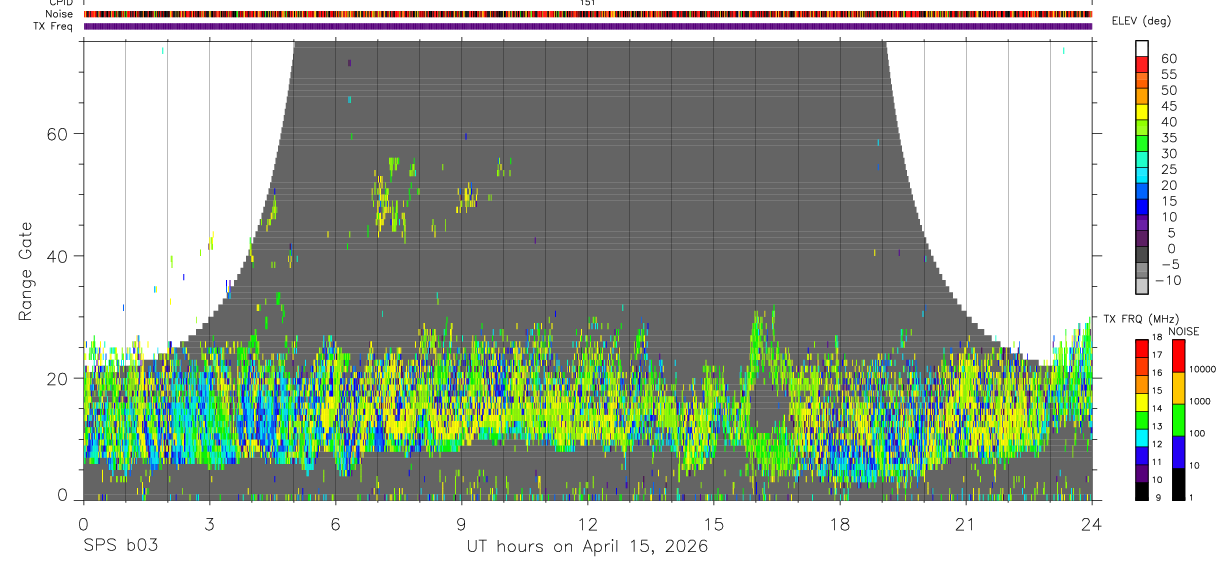This screenshot has height=567, width=1228.
Task: Click the green 100 noise legend swatch
Action: click(x=1177, y=418)
